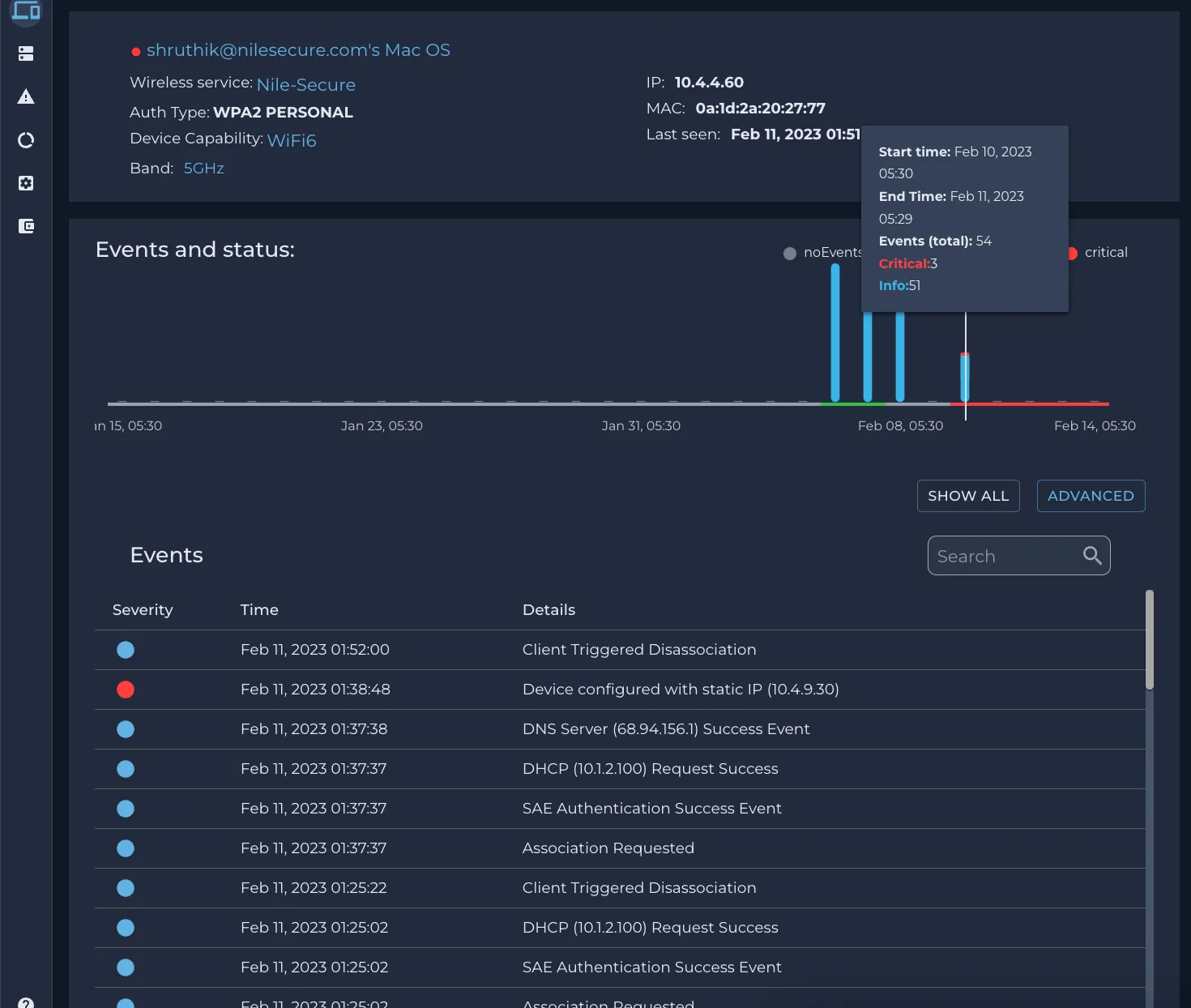Image resolution: width=1191 pixels, height=1008 pixels.
Task: Click the red status dot beside the device name
Action: point(136,52)
